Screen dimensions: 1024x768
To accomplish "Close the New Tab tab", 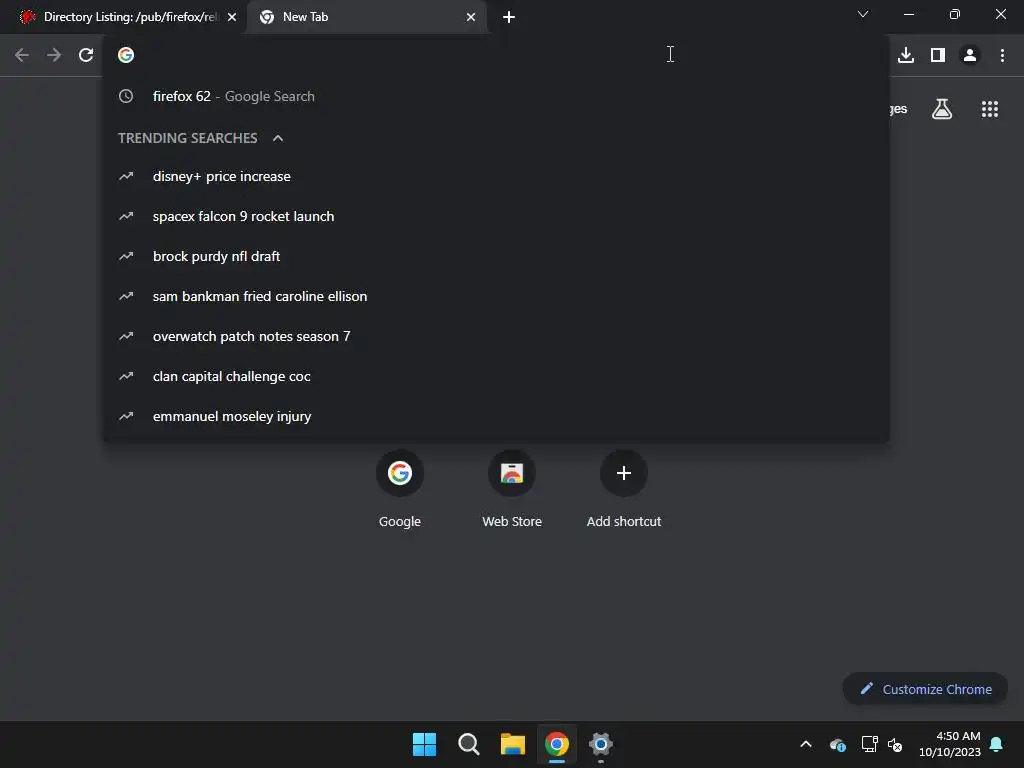I will [471, 17].
